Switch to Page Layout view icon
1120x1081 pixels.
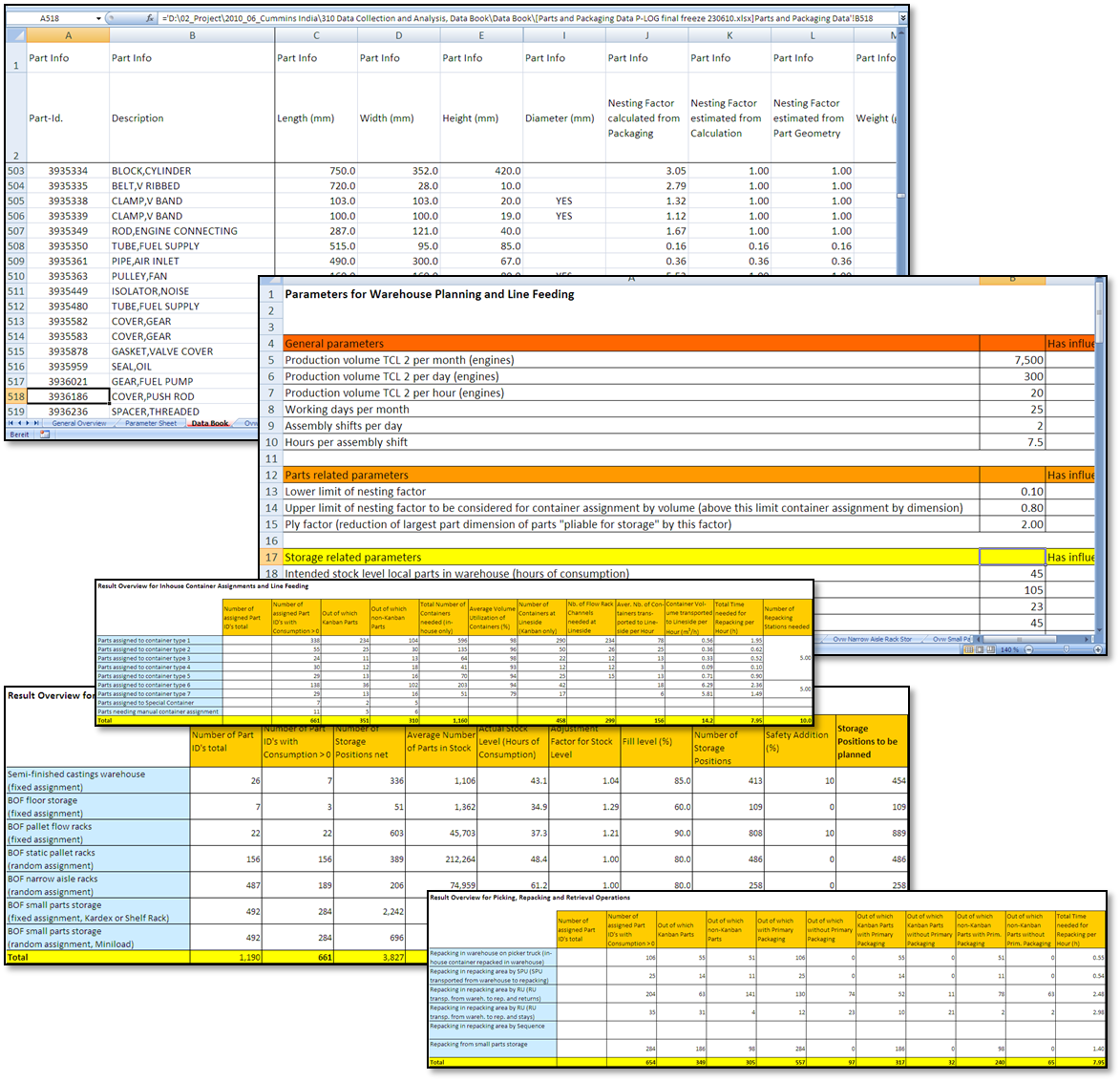point(980,648)
